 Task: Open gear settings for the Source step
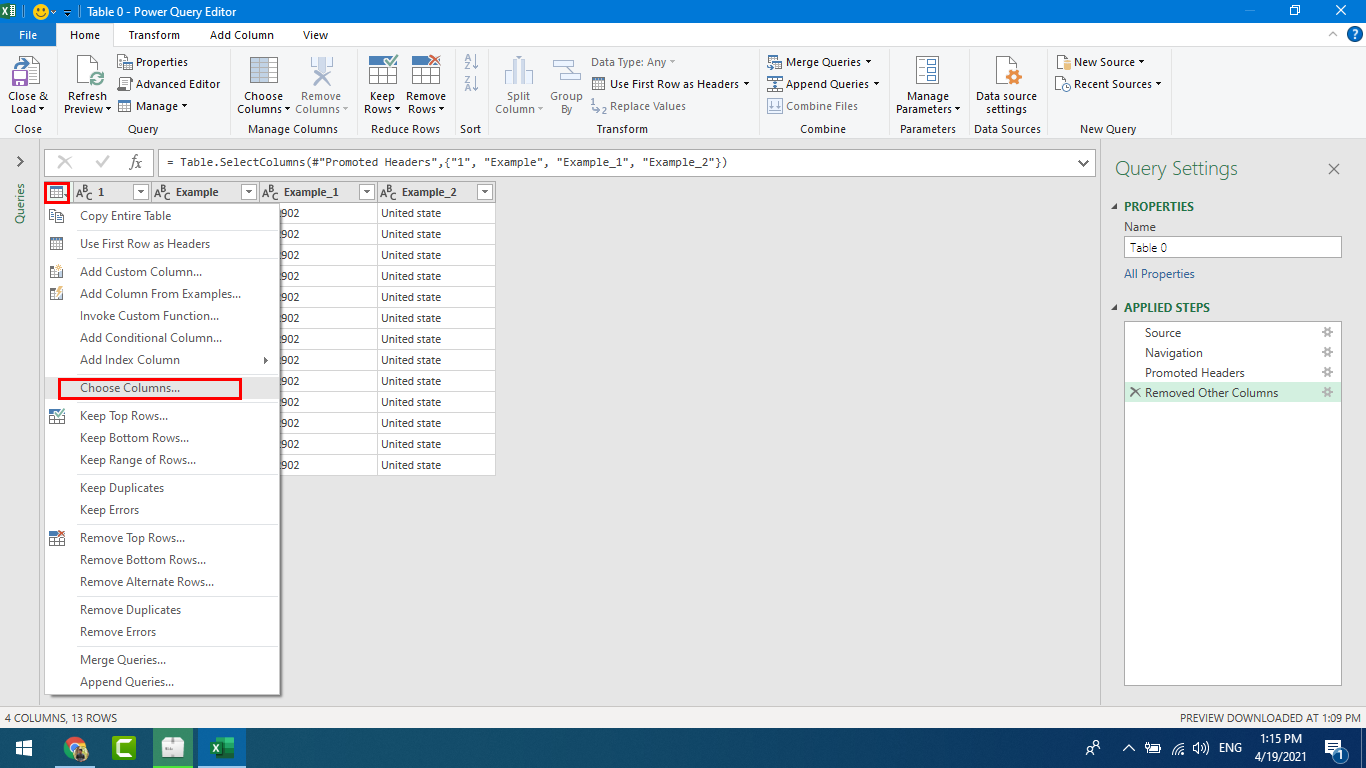coord(1327,333)
